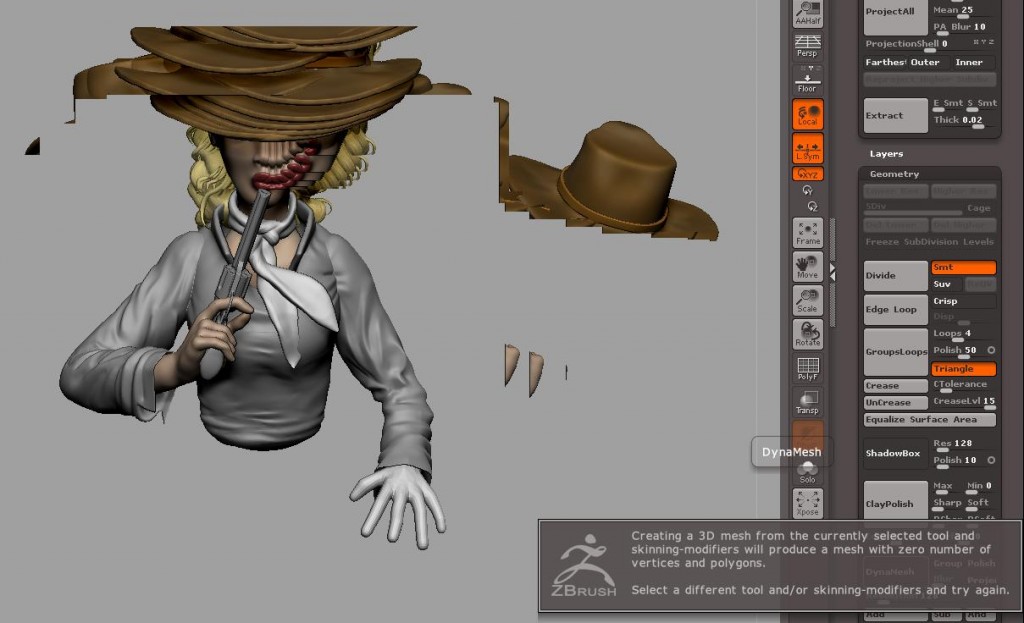
Task: Toggle the Local transformations button
Action: coord(808,115)
